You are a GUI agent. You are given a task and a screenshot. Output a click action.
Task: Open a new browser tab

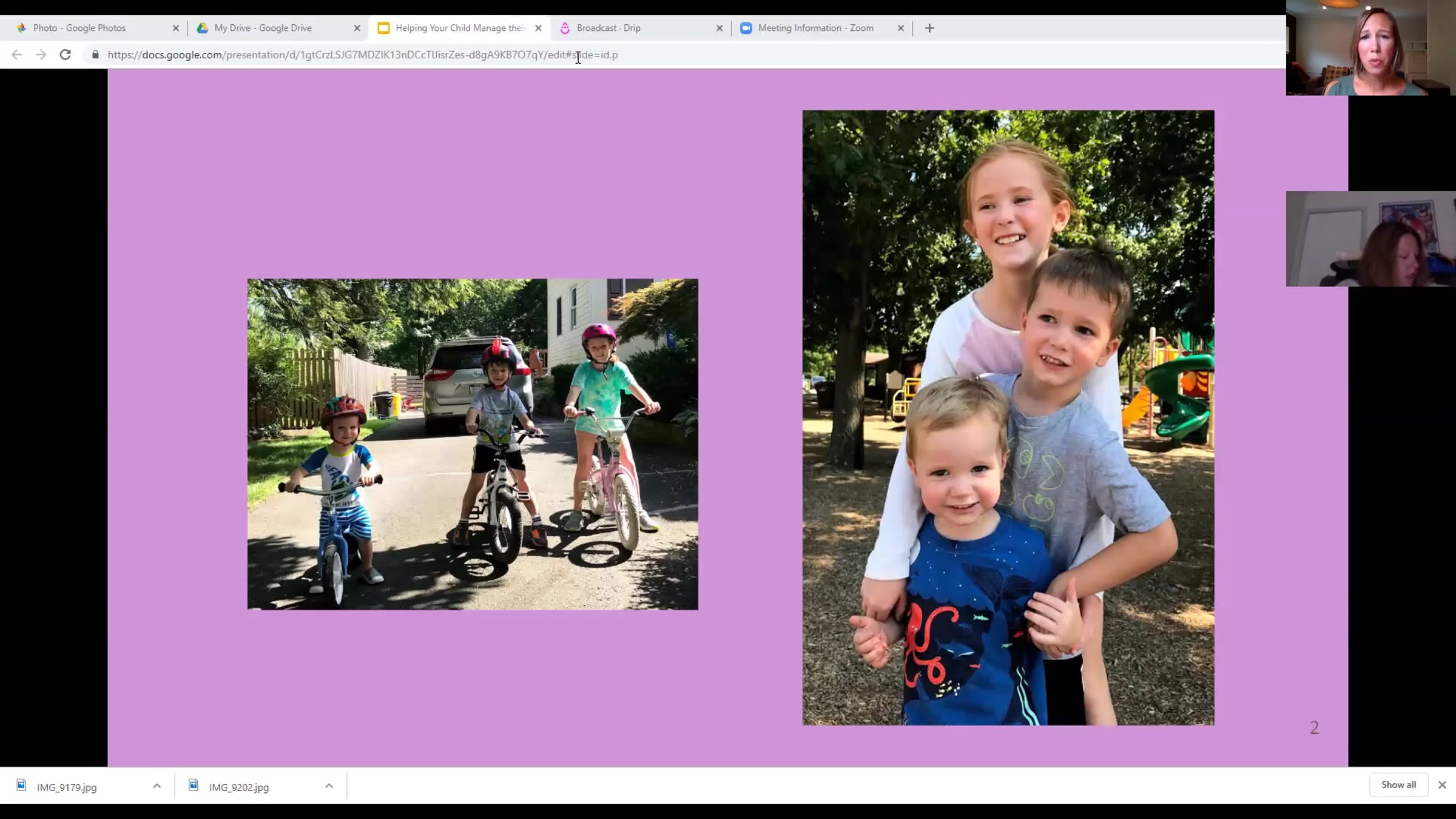(x=929, y=28)
